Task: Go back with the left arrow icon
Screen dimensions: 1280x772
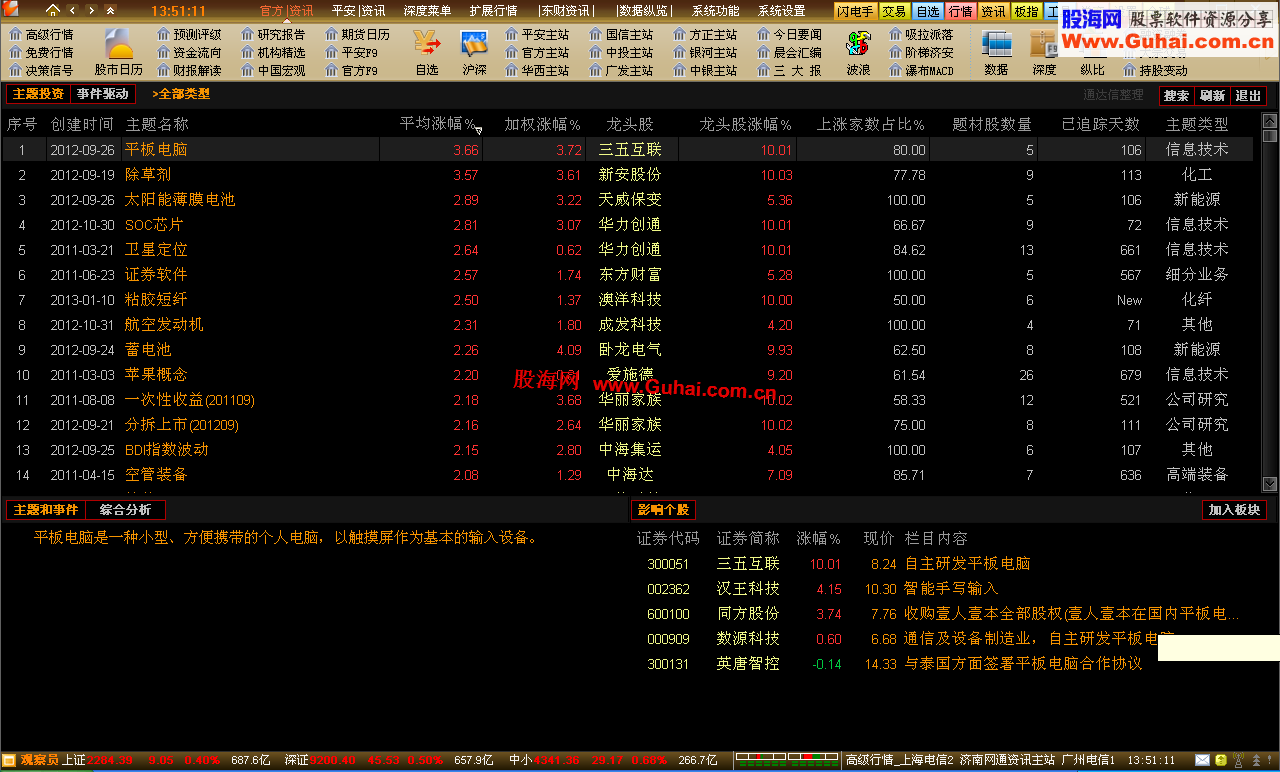Action: (x=72, y=11)
